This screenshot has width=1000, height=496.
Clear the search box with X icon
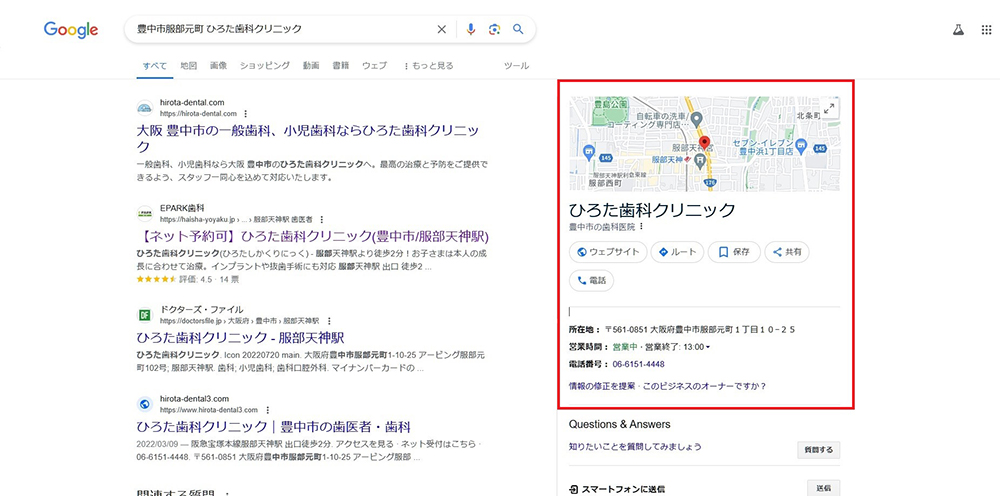tap(442, 30)
